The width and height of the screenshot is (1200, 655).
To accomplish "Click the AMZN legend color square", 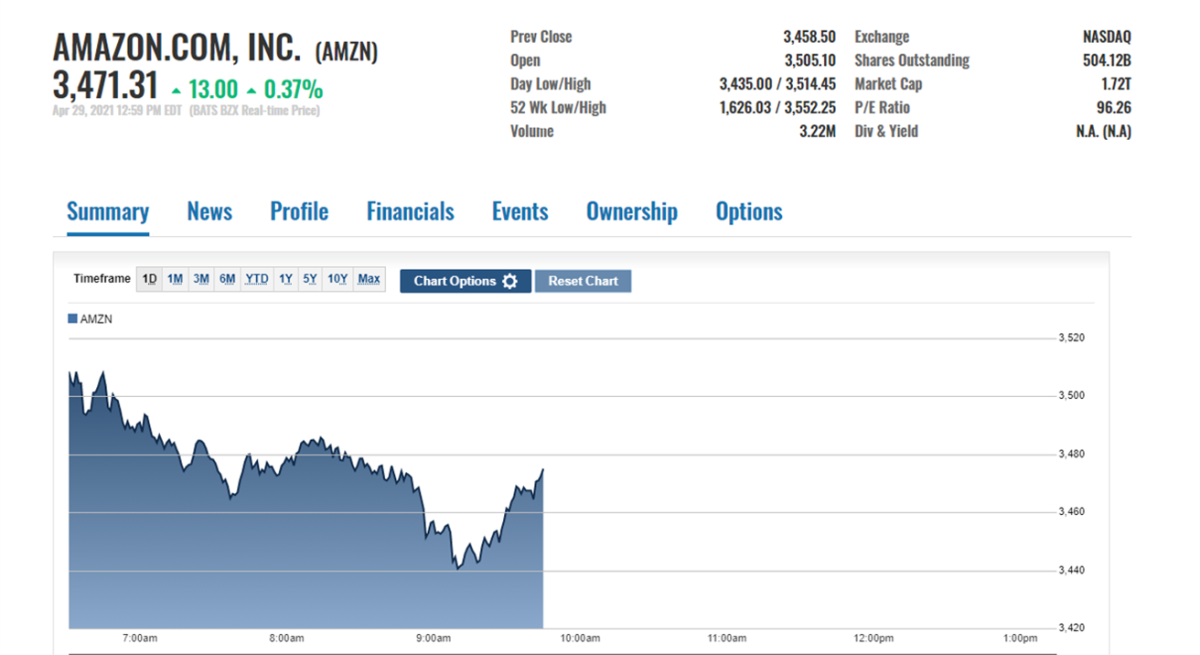I will tap(72, 319).
